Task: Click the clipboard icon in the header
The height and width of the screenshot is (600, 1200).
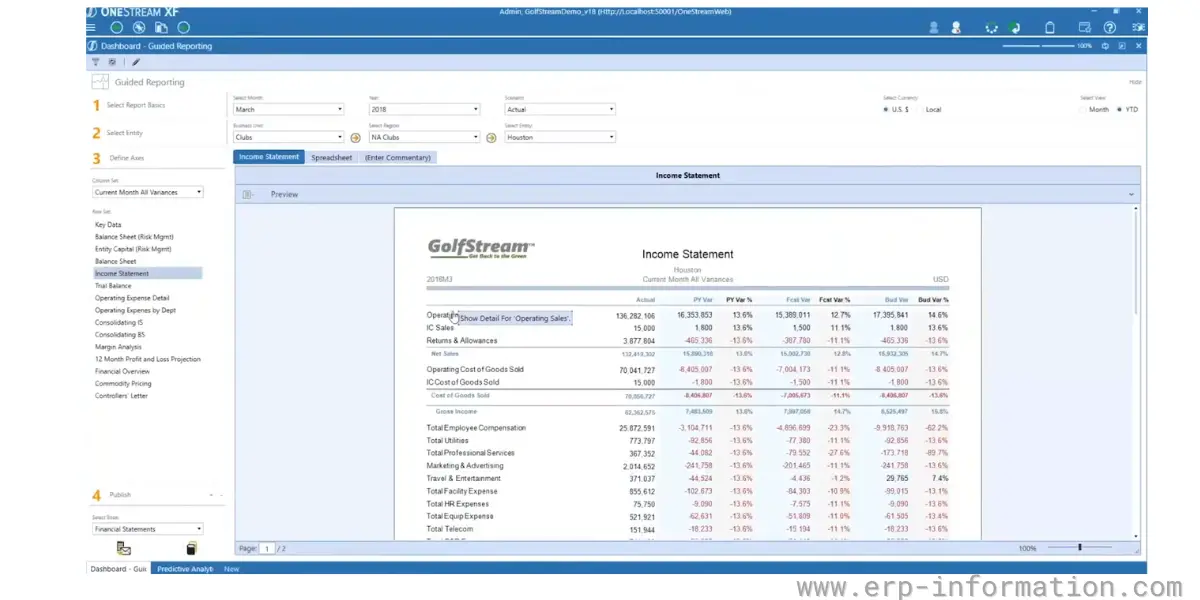Action: [1050, 28]
